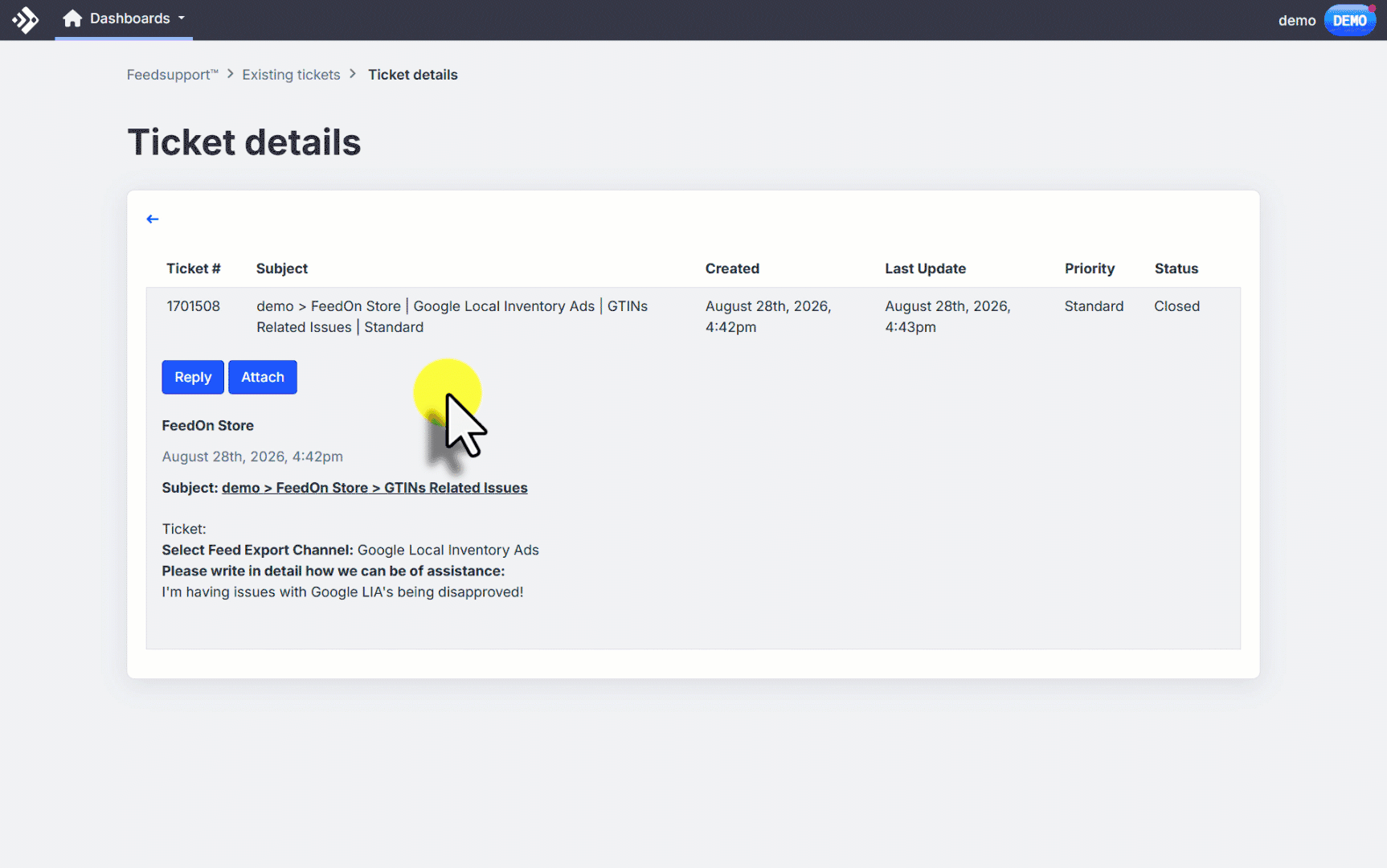Click the Google Local Inventory Ads channel value
1387x868 pixels.
point(448,550)
